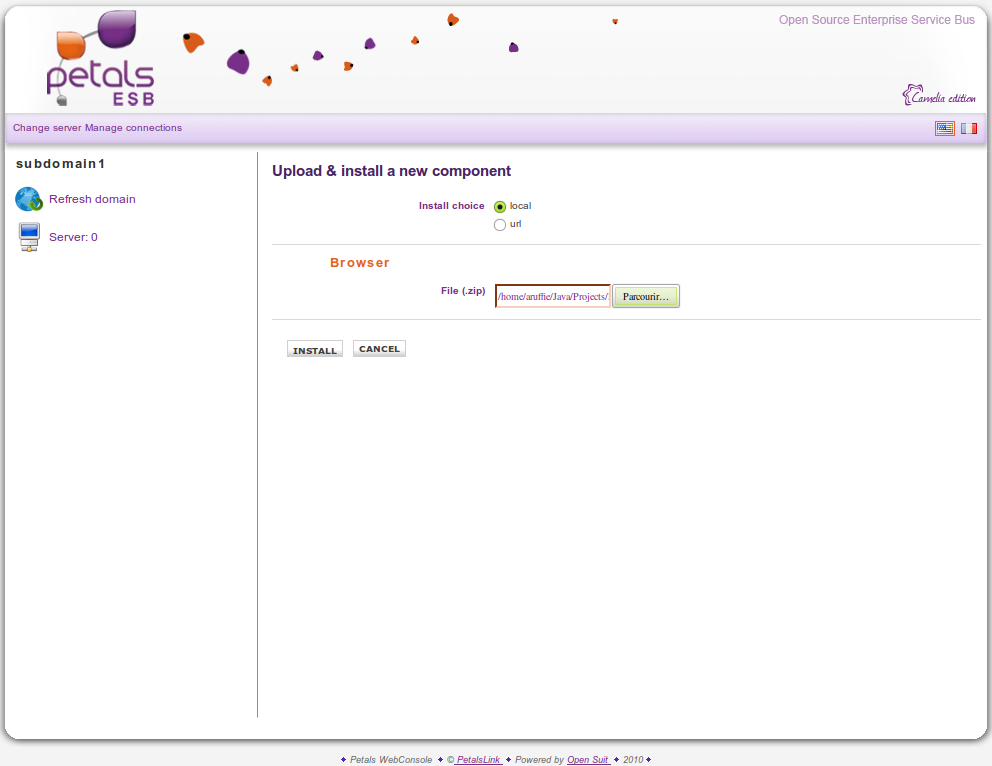This screenshot has height=766, width=992.
Task: Open the Manage connections menu item
Action: coord(133,128)
